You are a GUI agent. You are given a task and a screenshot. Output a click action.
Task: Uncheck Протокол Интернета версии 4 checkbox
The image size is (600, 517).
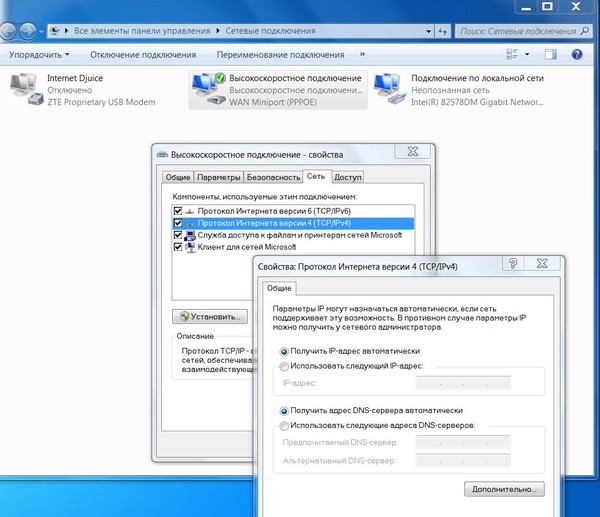[178, 223]
